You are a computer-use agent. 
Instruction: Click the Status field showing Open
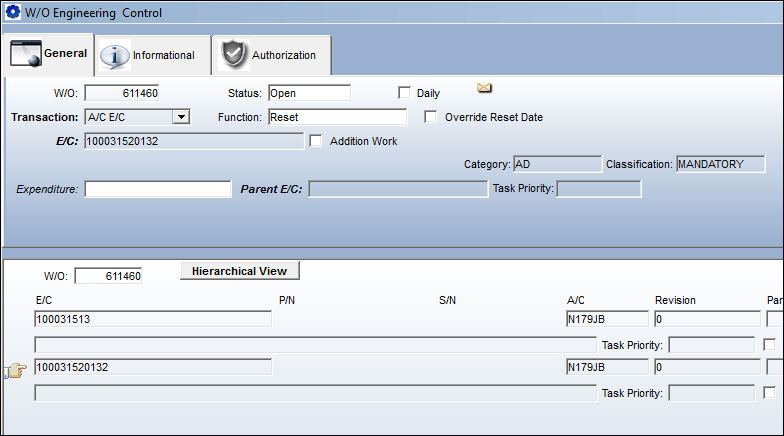(x=309, y=93)
